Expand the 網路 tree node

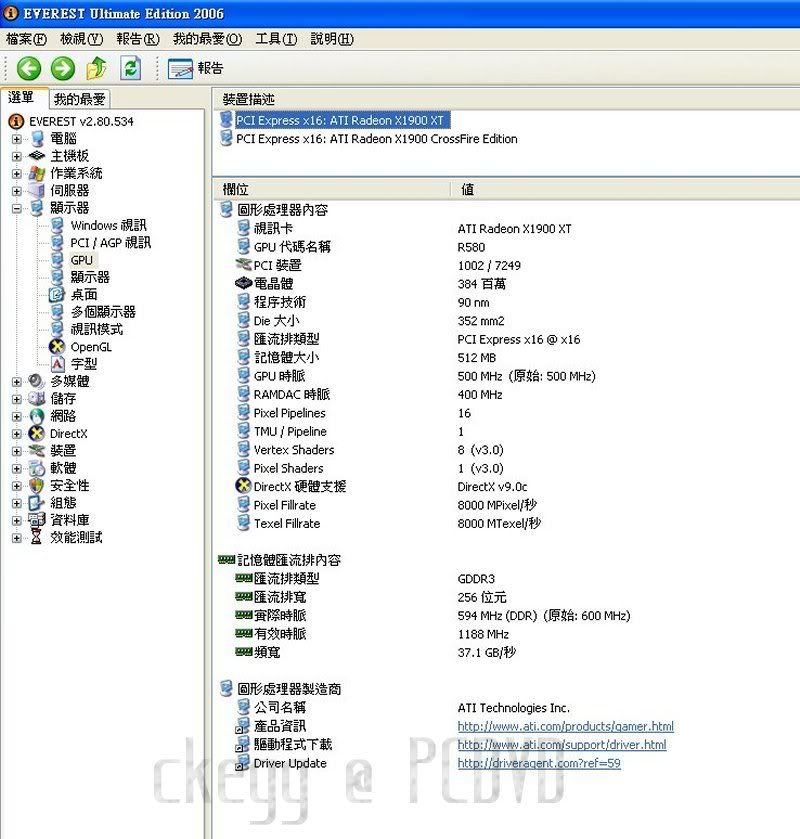tap(17, 416)
